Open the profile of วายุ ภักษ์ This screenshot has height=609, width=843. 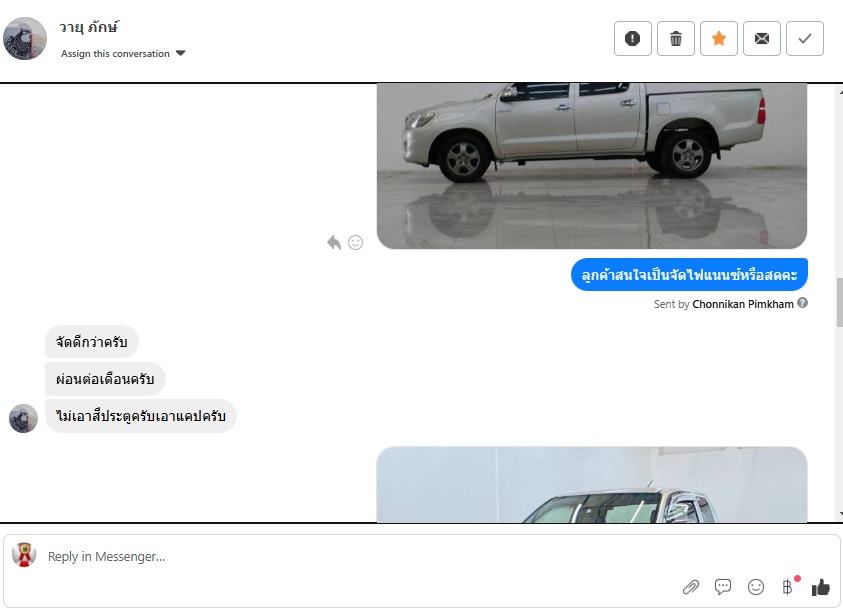[89, 27]
